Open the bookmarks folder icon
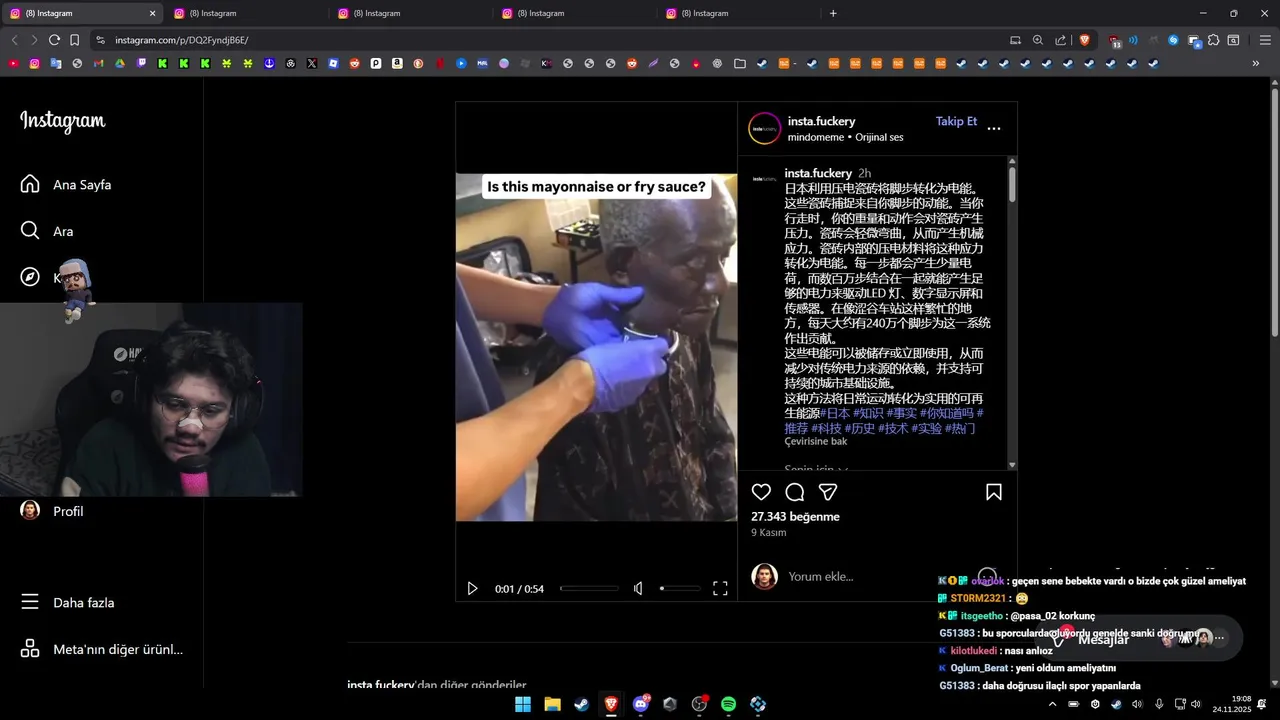Image resolution: width=1280 pixels, height=720 pixels. 740,63
